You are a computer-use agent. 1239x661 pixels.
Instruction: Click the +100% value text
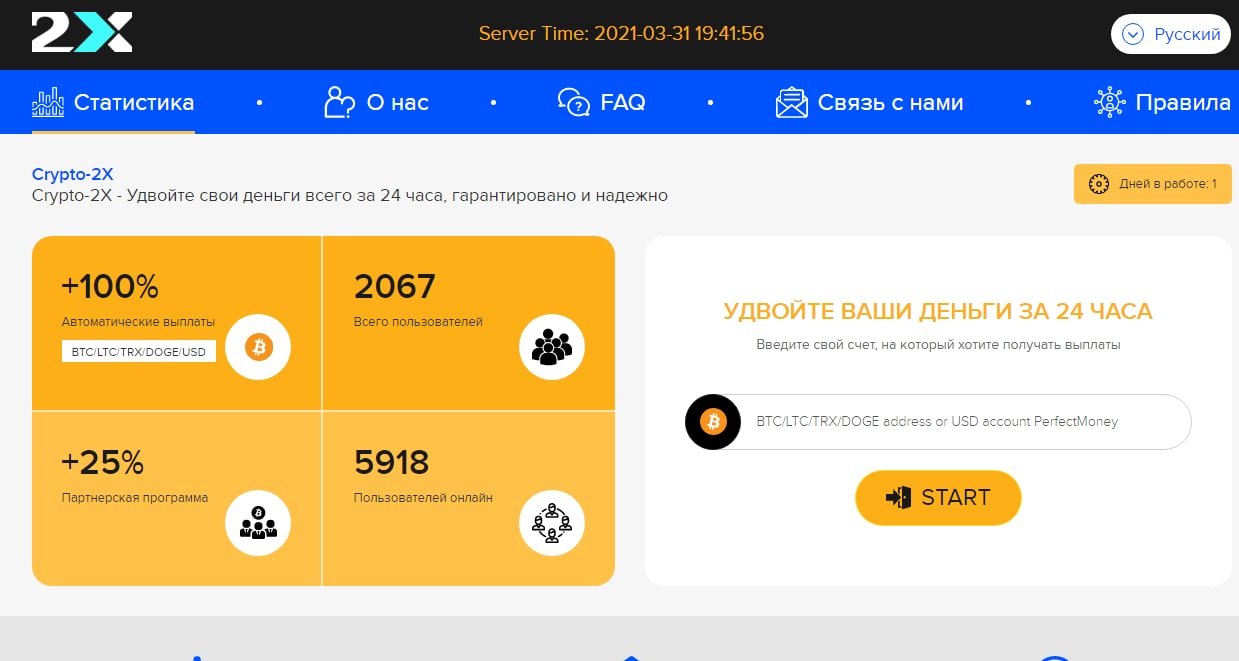click(110, 287)
